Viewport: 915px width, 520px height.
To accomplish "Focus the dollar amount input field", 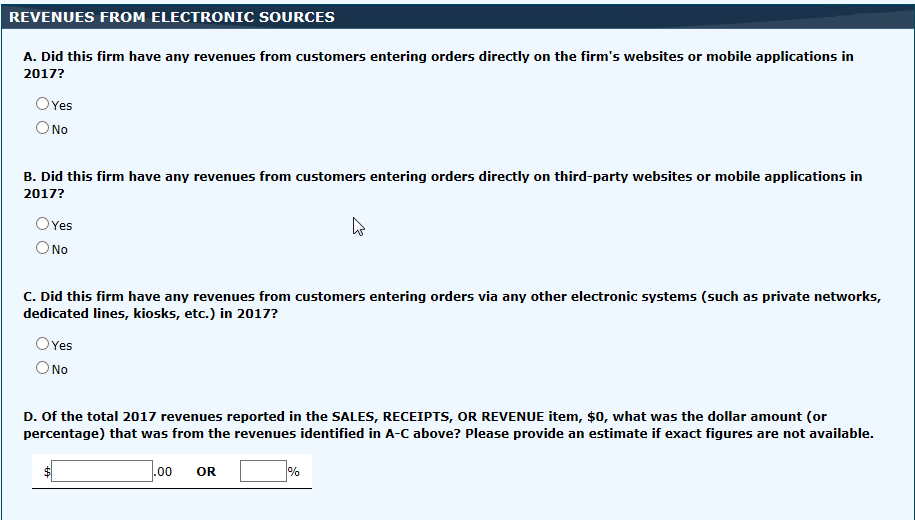I will 102,471.
